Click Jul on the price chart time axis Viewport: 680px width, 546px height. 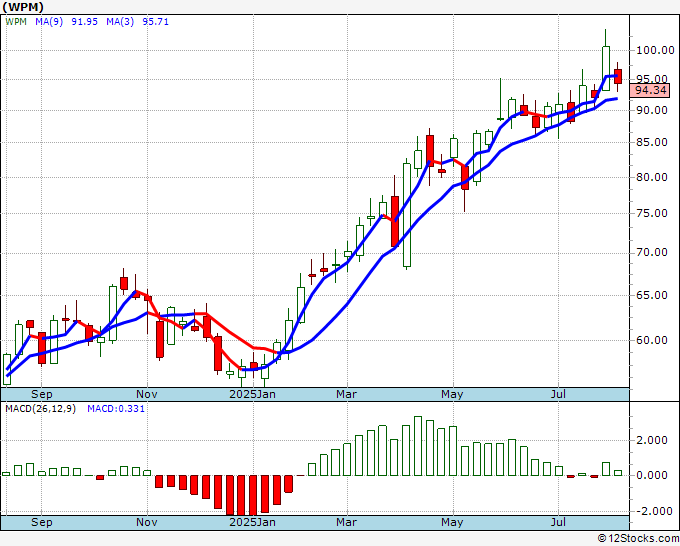559,394
